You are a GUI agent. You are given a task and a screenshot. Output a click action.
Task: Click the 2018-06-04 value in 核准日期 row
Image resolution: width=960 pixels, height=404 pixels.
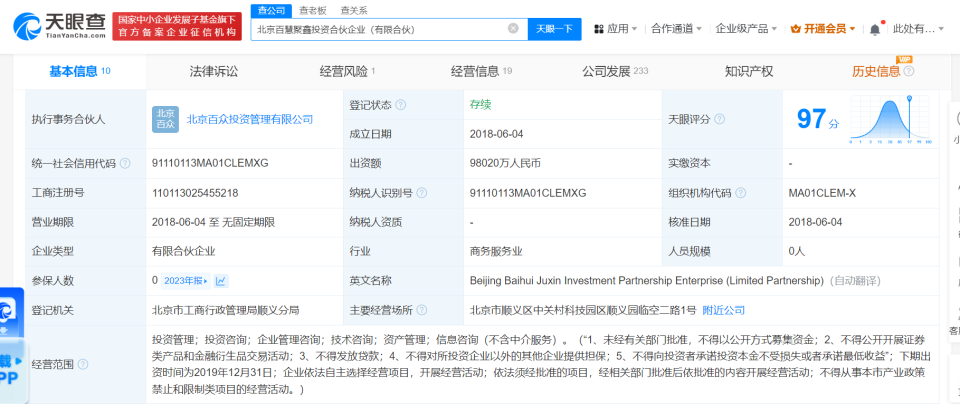click(x=816, y=222)
